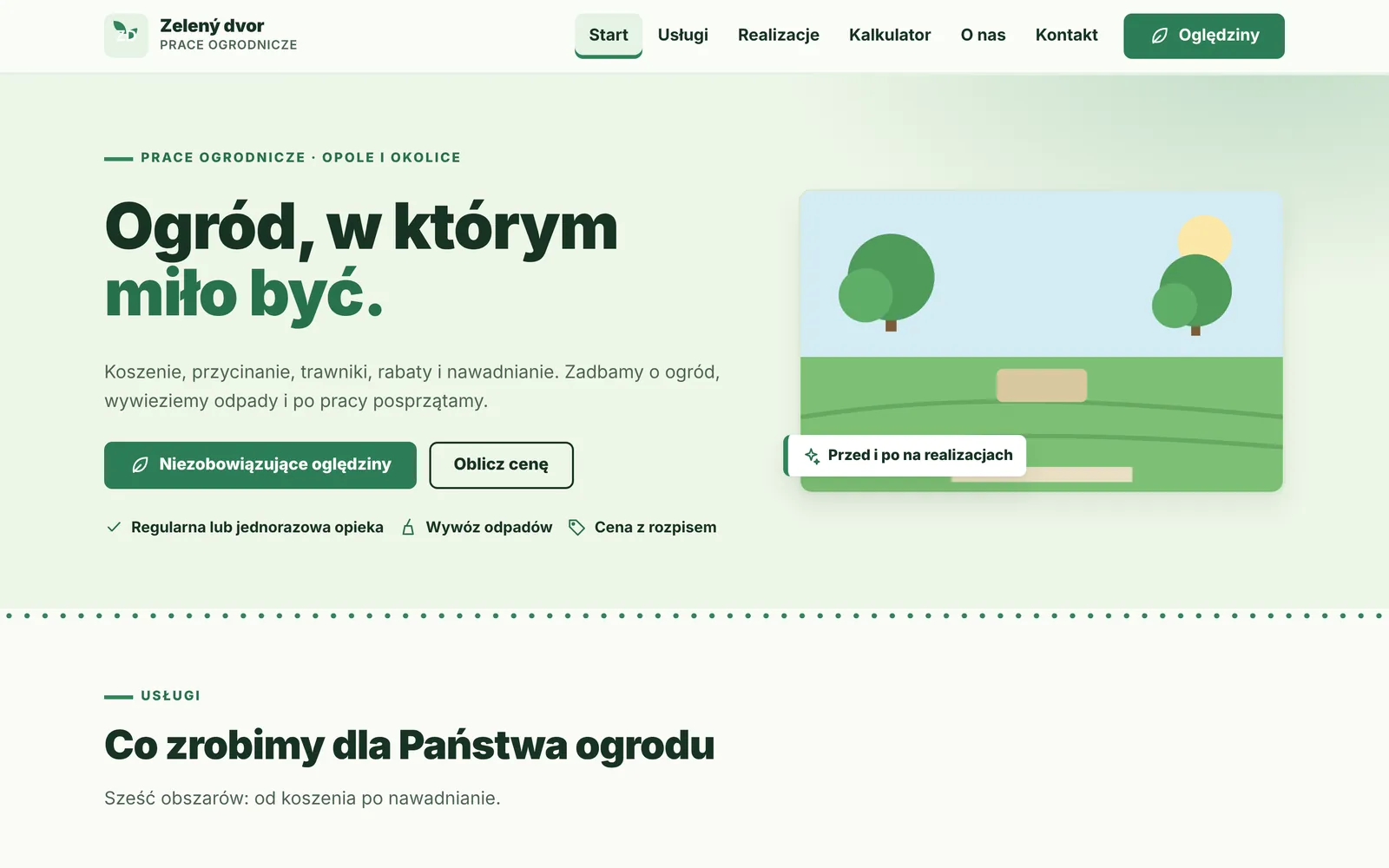Click the garden illustration image

(x=1041, y=341)
